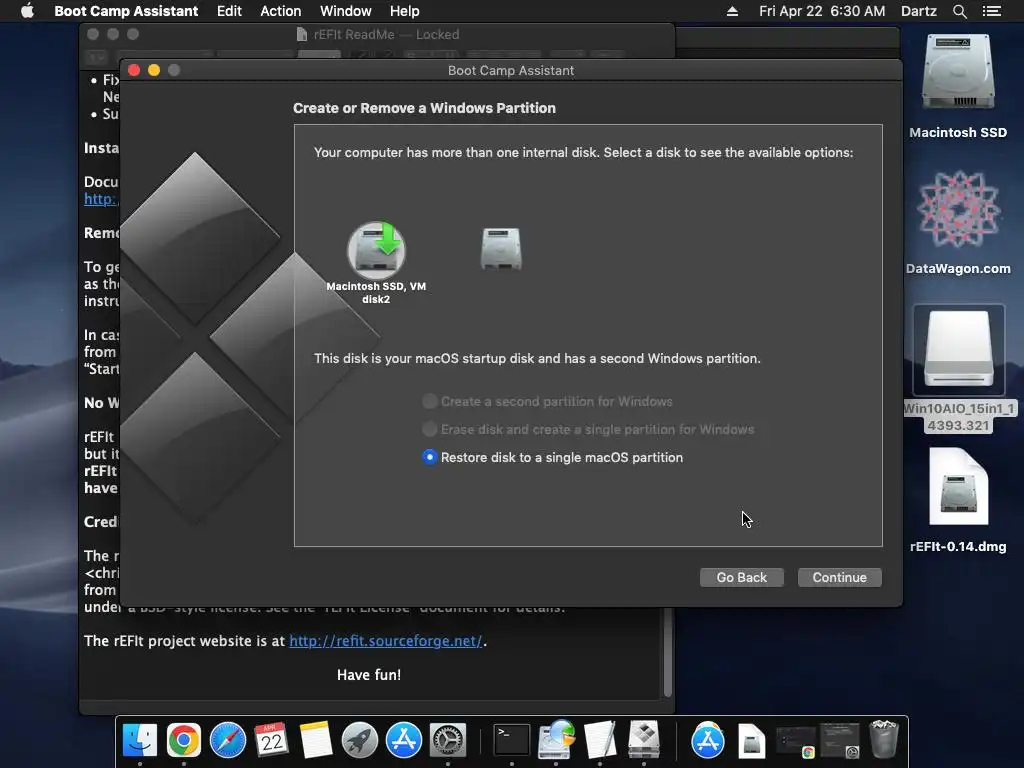Click the date and time in menu bar
The height and width of the screenshot is (768, 1024).
point(822,11)
